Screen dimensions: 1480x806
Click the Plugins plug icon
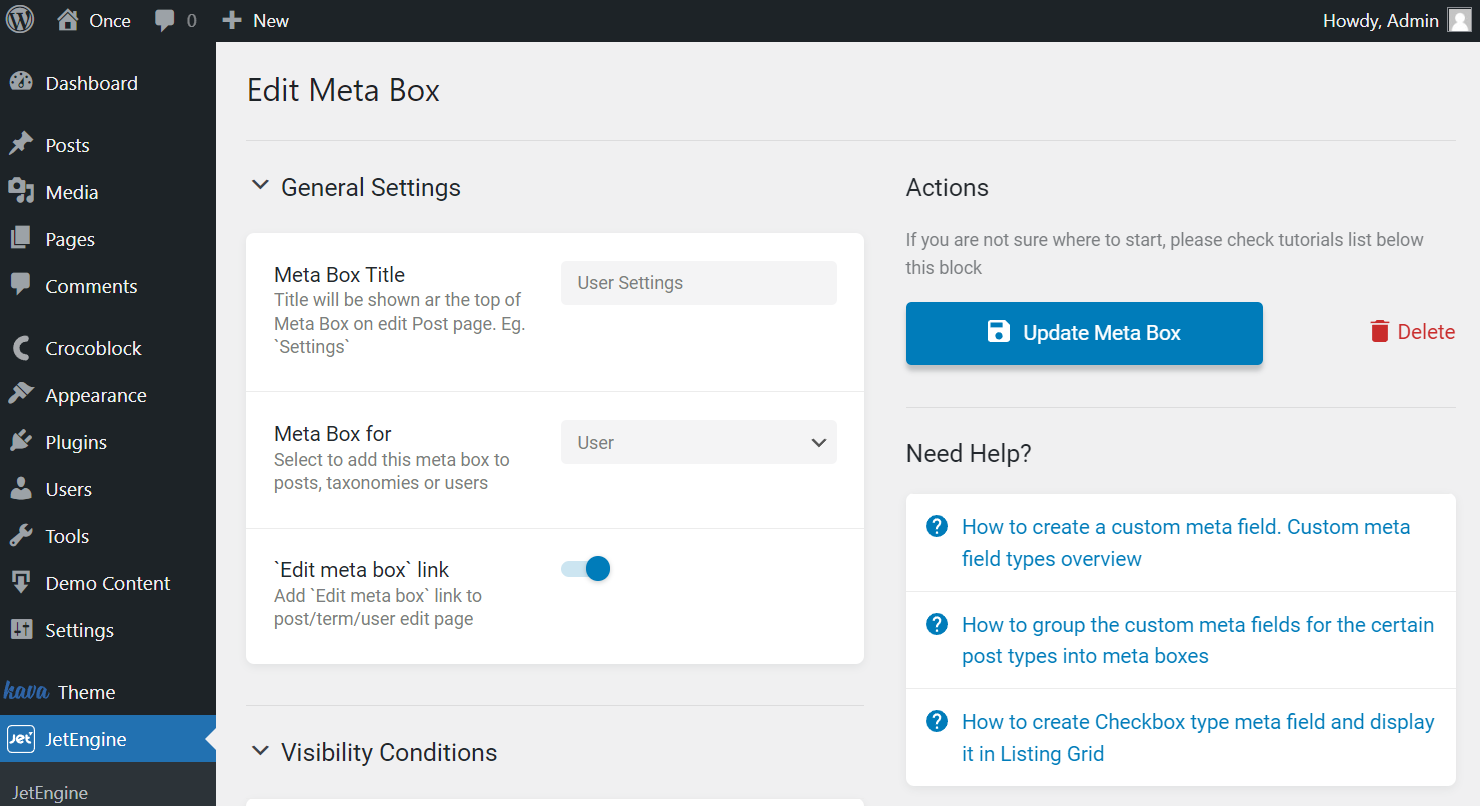21,442
